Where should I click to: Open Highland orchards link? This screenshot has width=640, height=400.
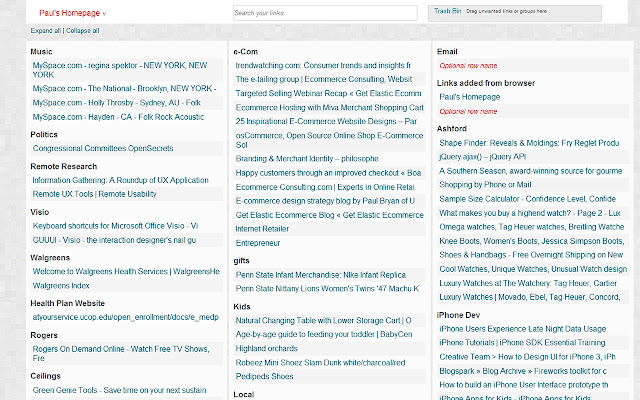click(267, 349)
